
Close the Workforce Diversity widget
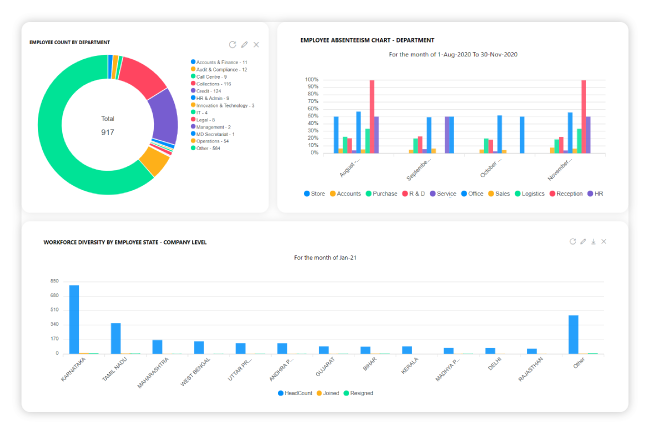click(604, 241)
